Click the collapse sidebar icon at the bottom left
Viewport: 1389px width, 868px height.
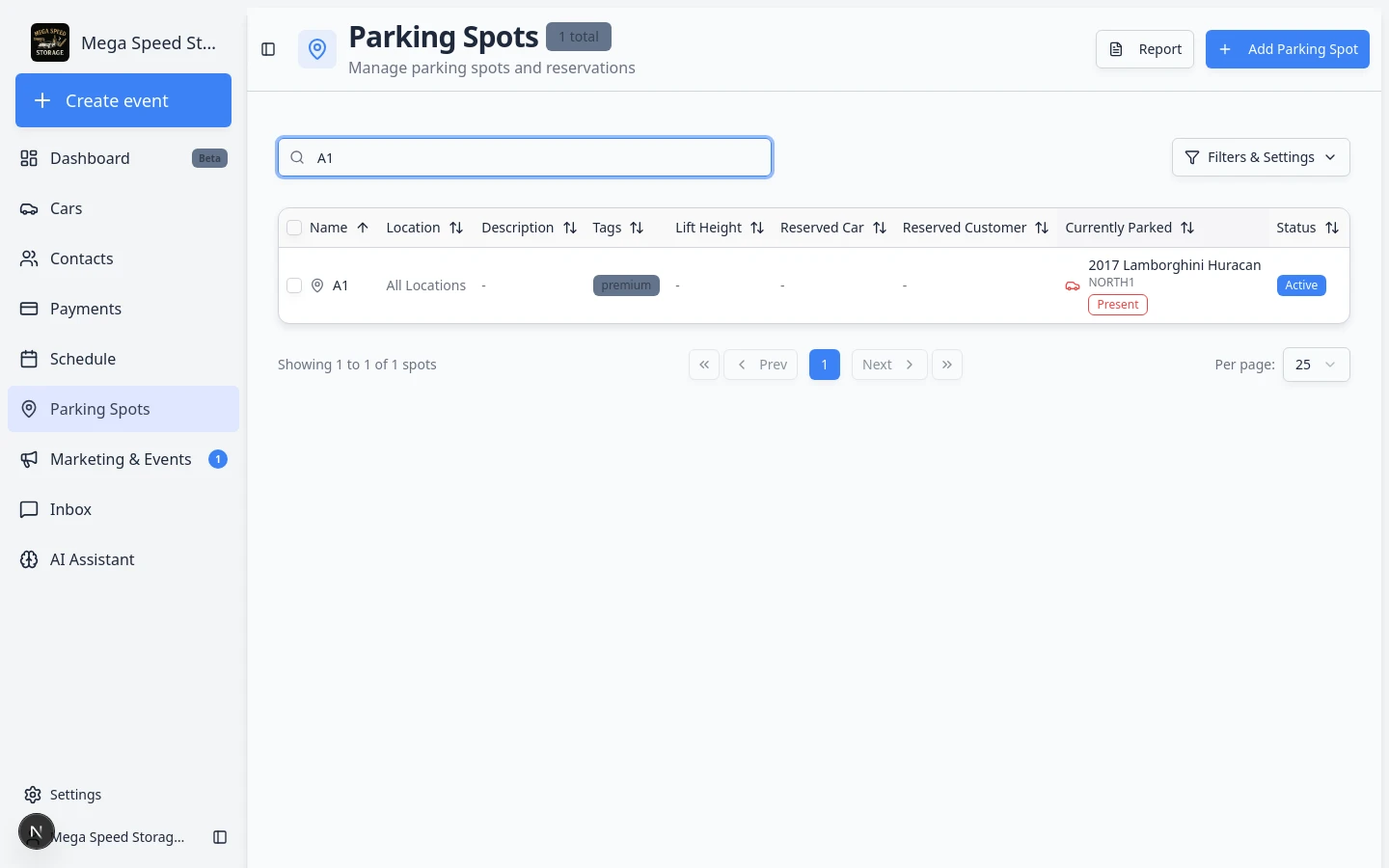[220, 837]
